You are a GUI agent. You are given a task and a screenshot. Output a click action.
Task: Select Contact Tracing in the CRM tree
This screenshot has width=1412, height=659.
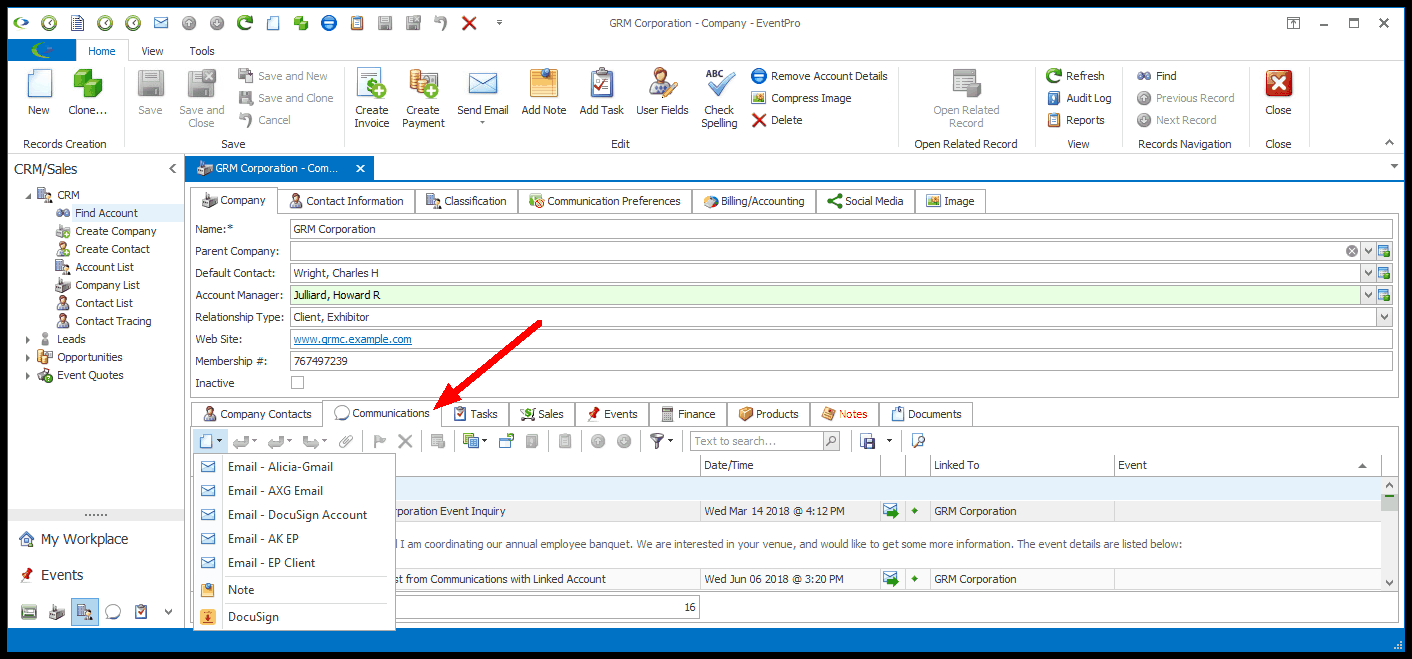(x=113, y=321)
